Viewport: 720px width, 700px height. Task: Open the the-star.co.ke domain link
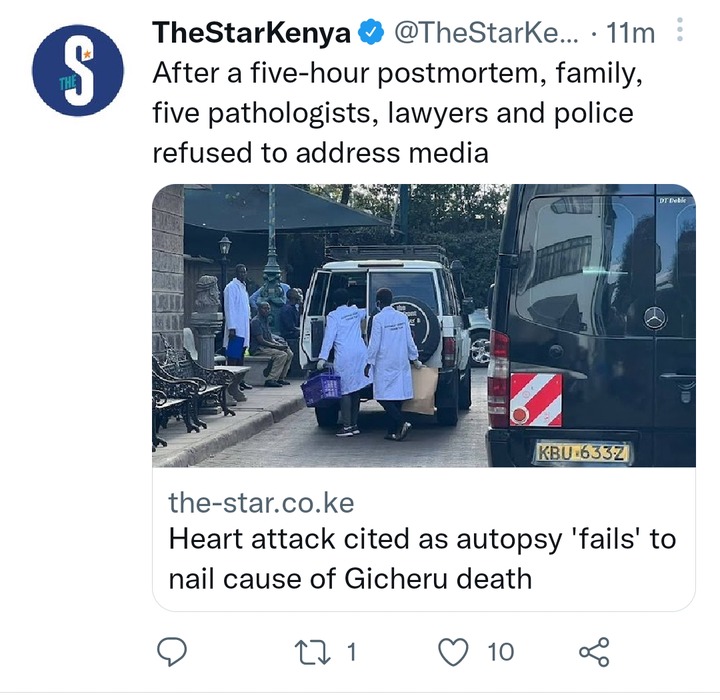[261, 503]
